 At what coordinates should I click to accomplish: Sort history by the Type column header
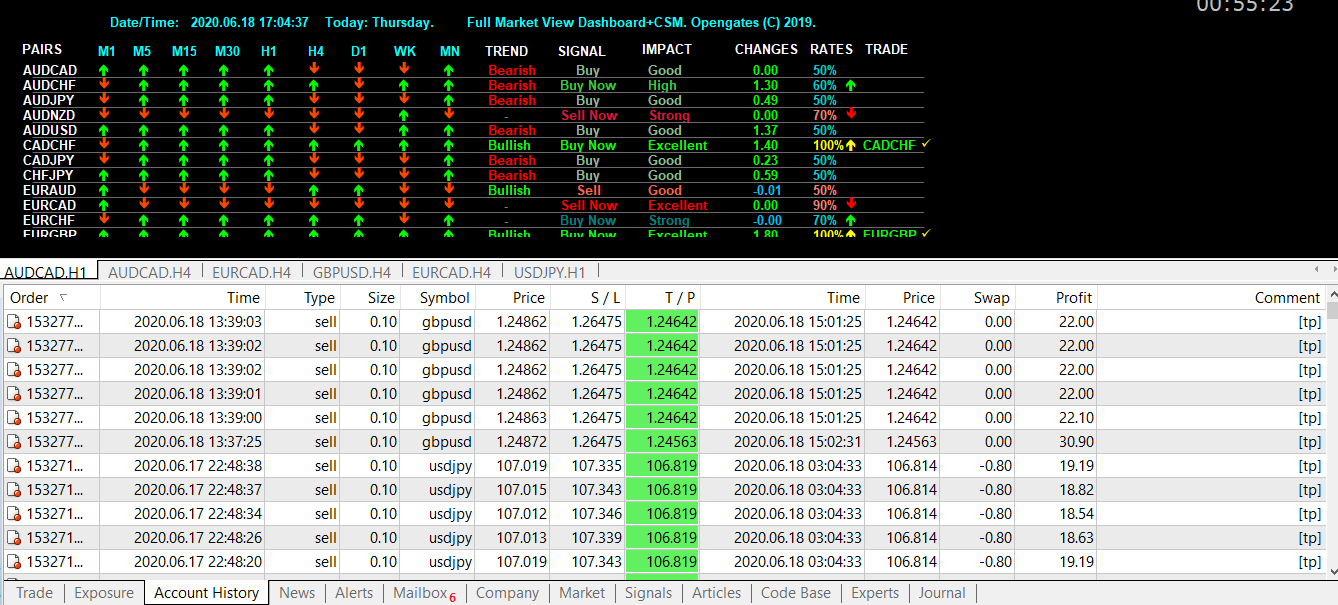(x=303, y=297)
